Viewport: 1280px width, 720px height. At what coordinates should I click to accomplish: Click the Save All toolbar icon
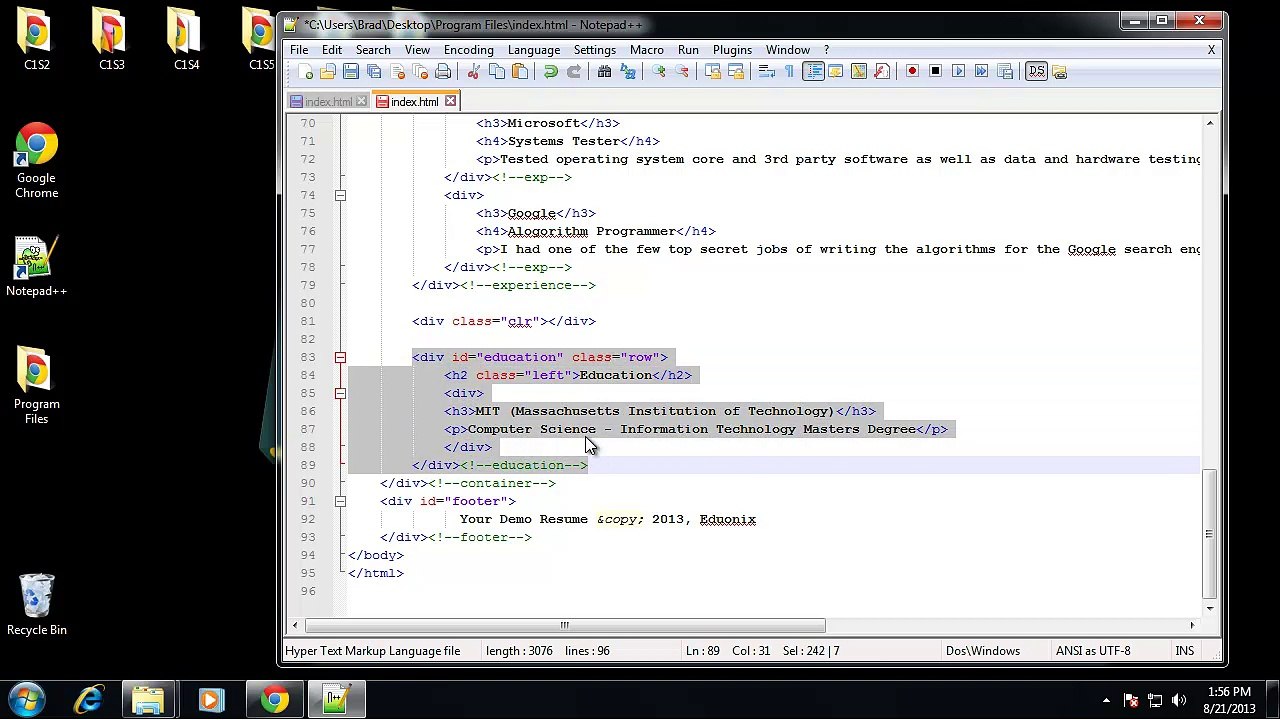(x=374, y=72)
